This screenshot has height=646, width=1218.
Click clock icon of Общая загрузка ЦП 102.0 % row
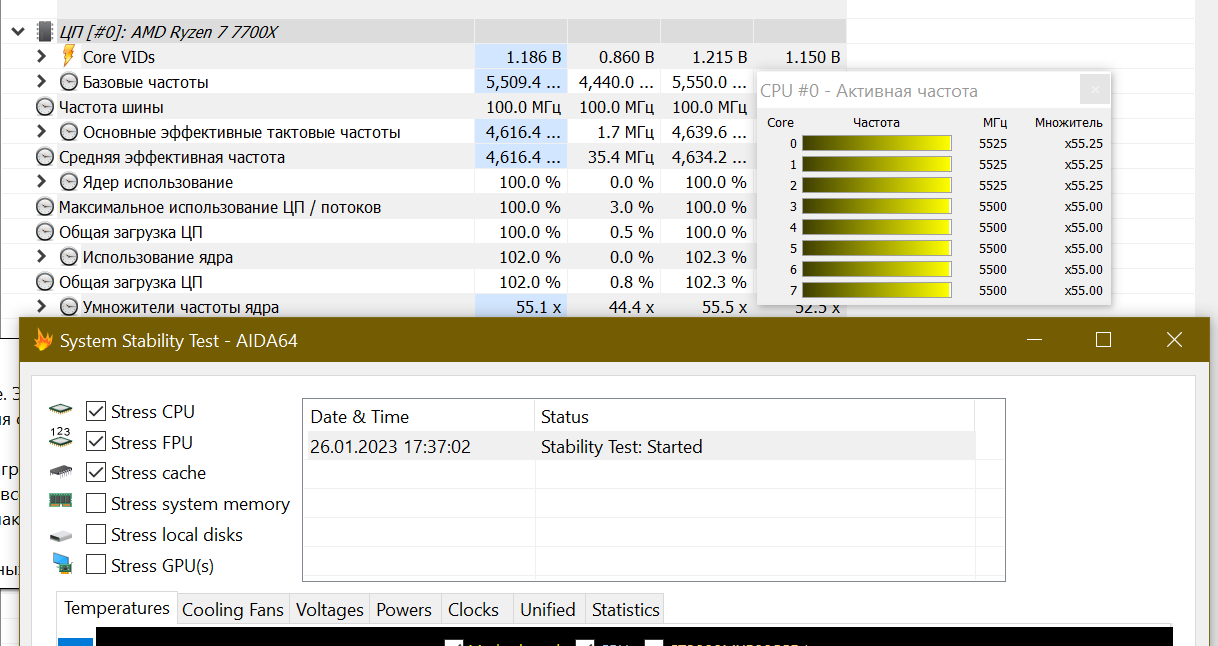tap(45, 282)
